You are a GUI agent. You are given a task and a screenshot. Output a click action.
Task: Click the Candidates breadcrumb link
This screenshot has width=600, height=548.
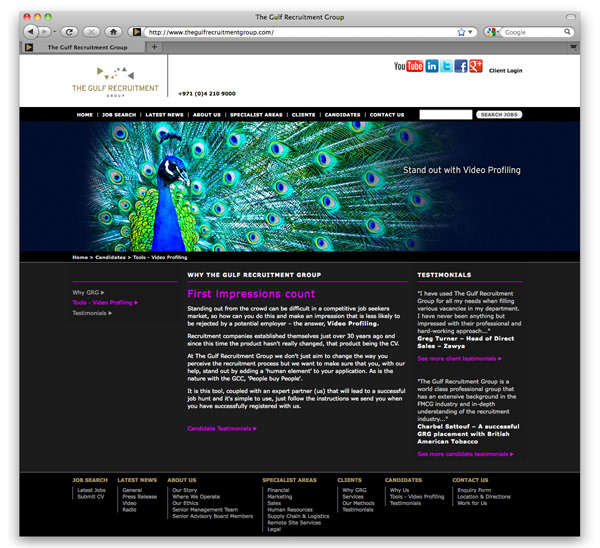pyautogui.click(x=110, y=257)
